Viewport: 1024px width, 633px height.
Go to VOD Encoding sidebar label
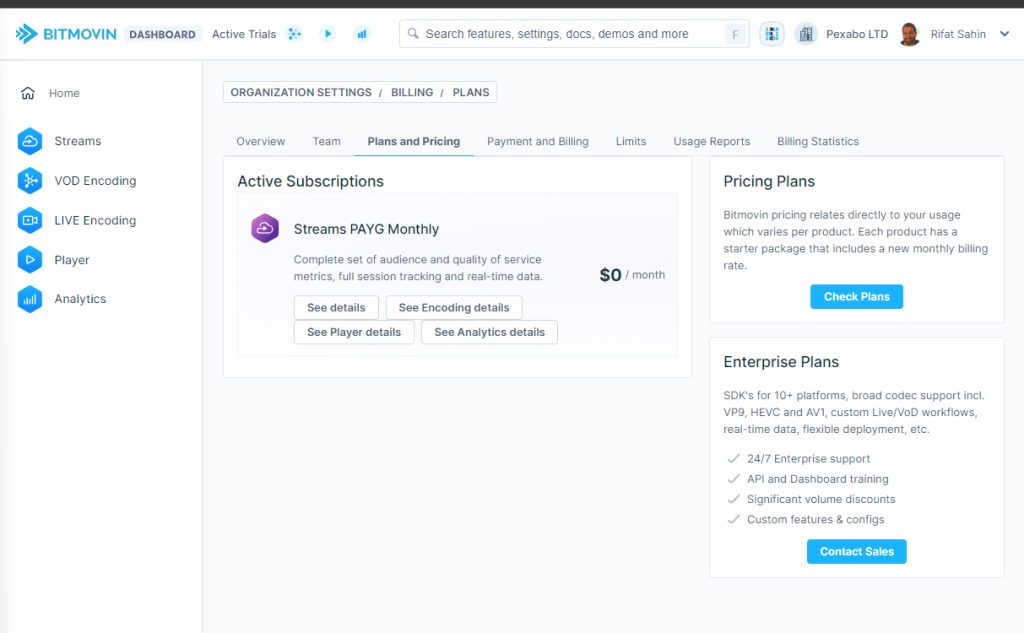(x=95, y=181)
